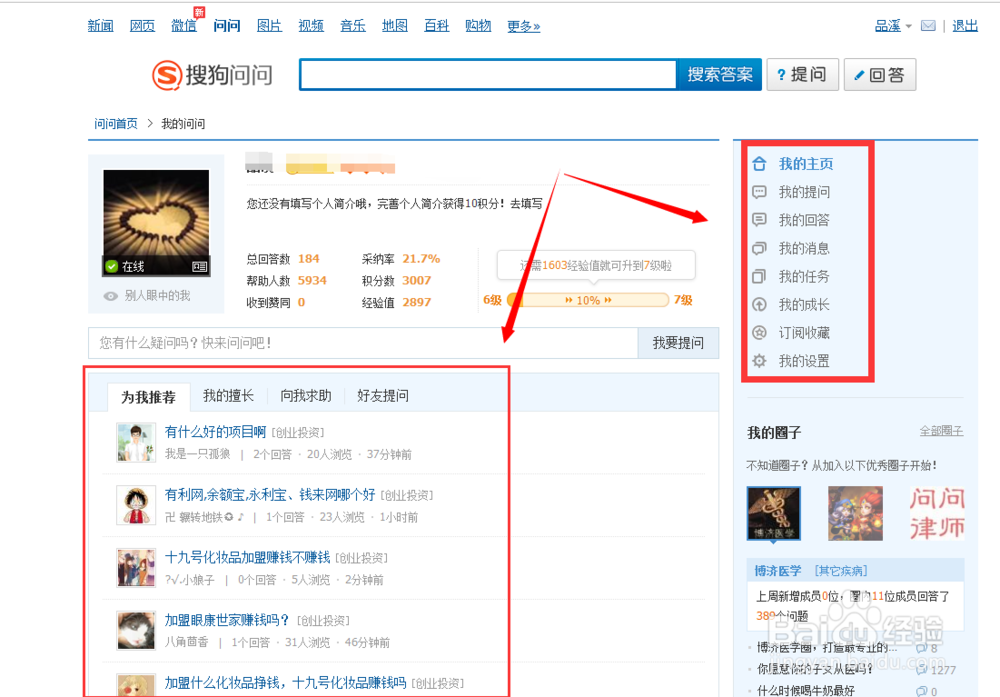Image resolution: width=1000 pixels, height=697 pixels.
Task: Open 我的消息 in the sidebar
Action: point(804,248)
